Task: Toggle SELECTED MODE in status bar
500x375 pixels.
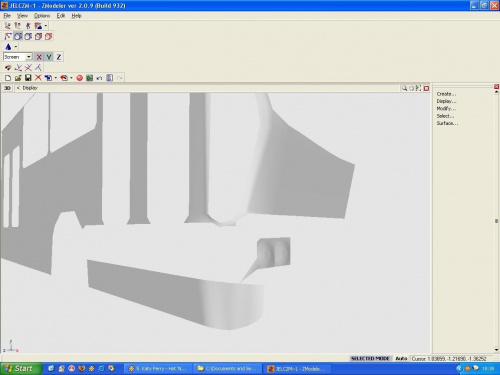Action: (x=370, y=358)
